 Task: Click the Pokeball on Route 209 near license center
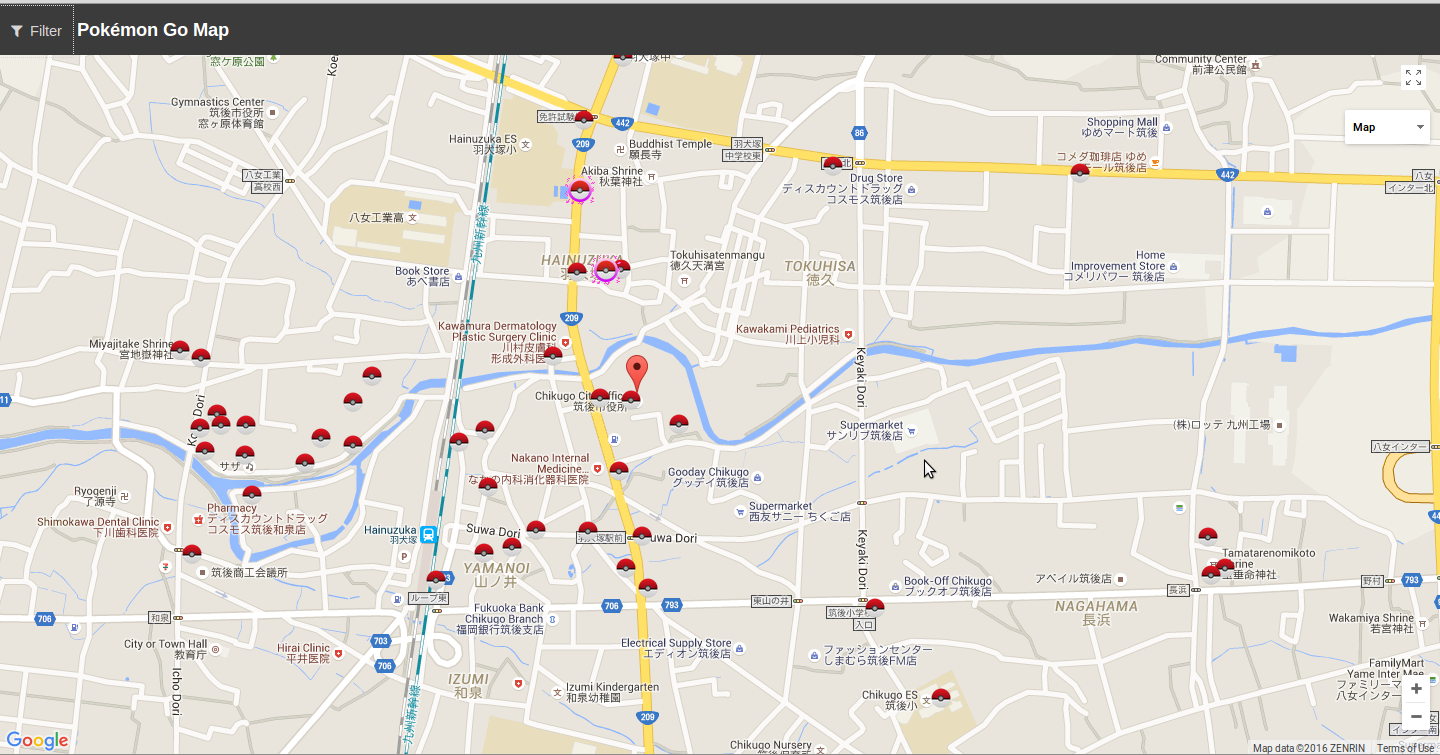(x=584, y=119)
